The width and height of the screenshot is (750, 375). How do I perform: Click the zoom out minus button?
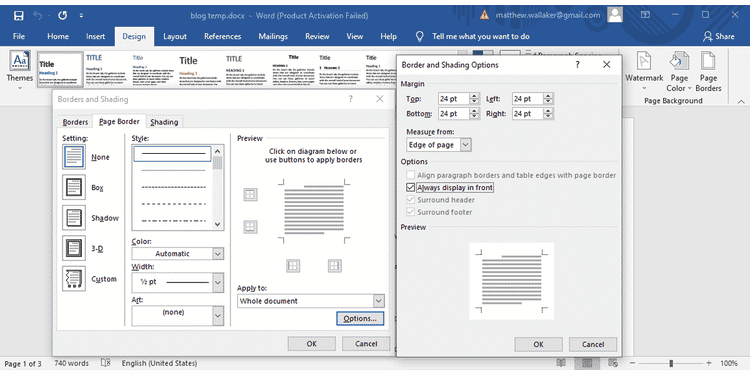[x=632, y=363]
